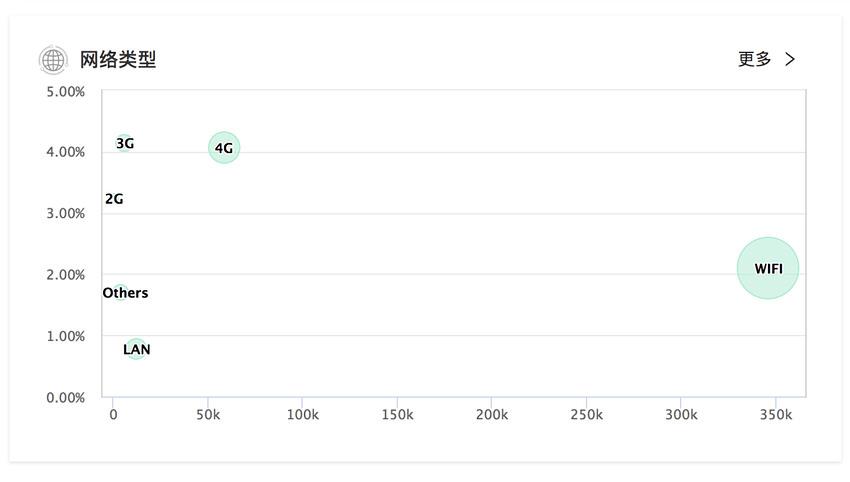The image size is (850, 482).
Task: Click the LAN bubble
Action: [x=136, y=349]
